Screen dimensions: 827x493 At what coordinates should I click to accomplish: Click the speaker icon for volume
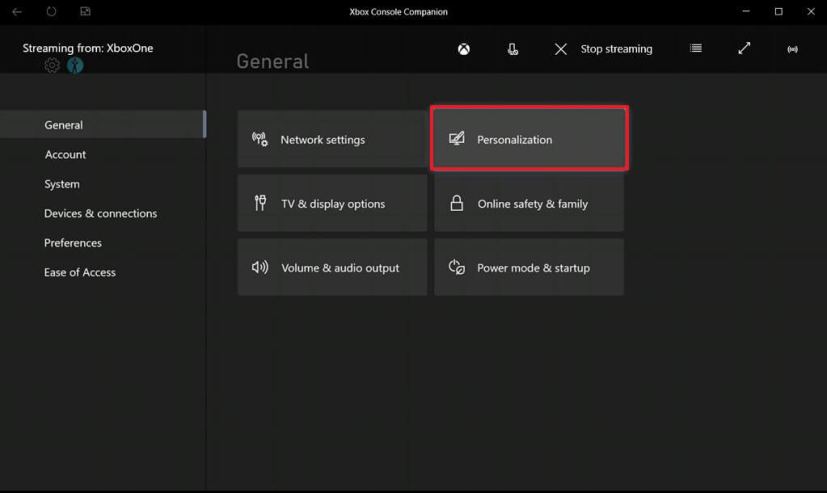coord(260,267)
